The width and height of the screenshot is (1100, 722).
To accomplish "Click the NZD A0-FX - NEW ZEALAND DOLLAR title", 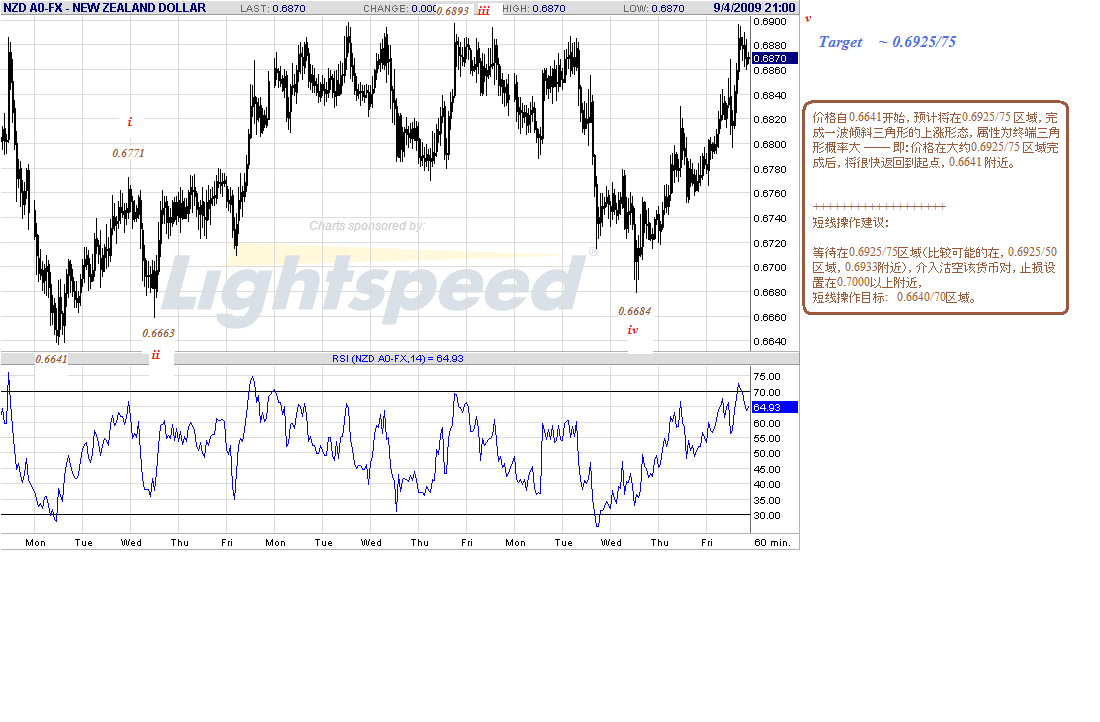I will click(x=105, y=8).
